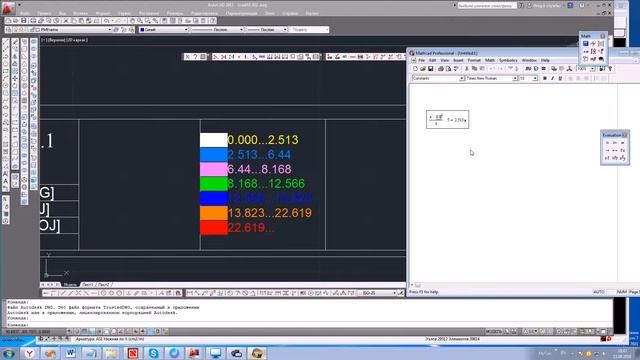The width and height of the screenshot is (640, 360).
Task: Click Undo icon in Mathcad toolbar
Action: [492, 69]
